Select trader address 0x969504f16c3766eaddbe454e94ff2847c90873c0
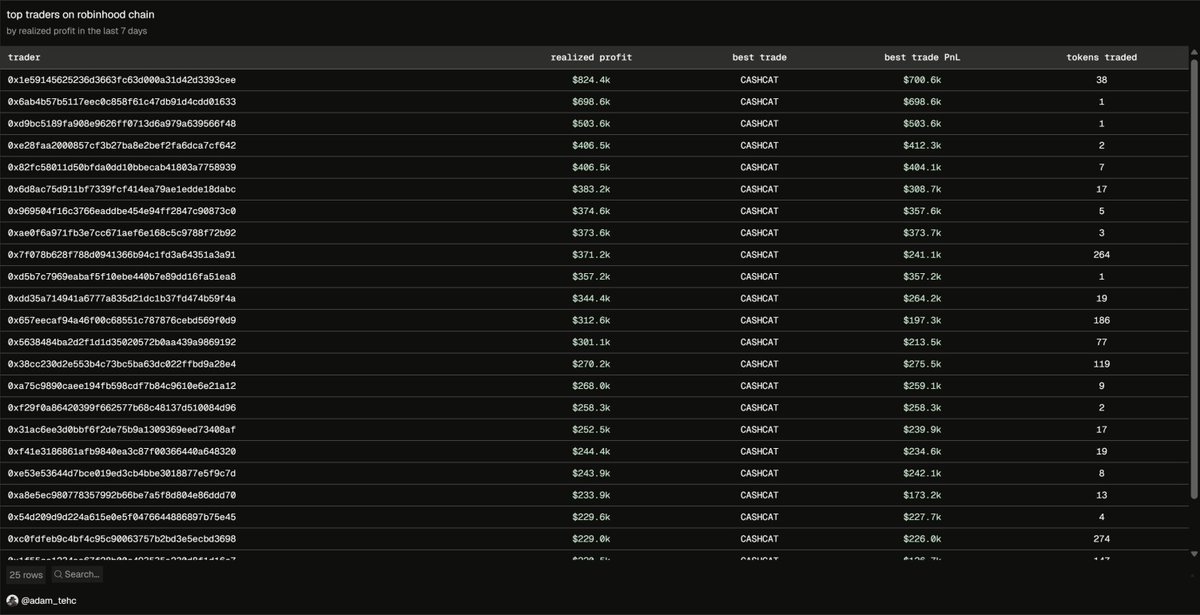Image resolution: width=1200 pixels, height=615 pixels. (121, 211)
